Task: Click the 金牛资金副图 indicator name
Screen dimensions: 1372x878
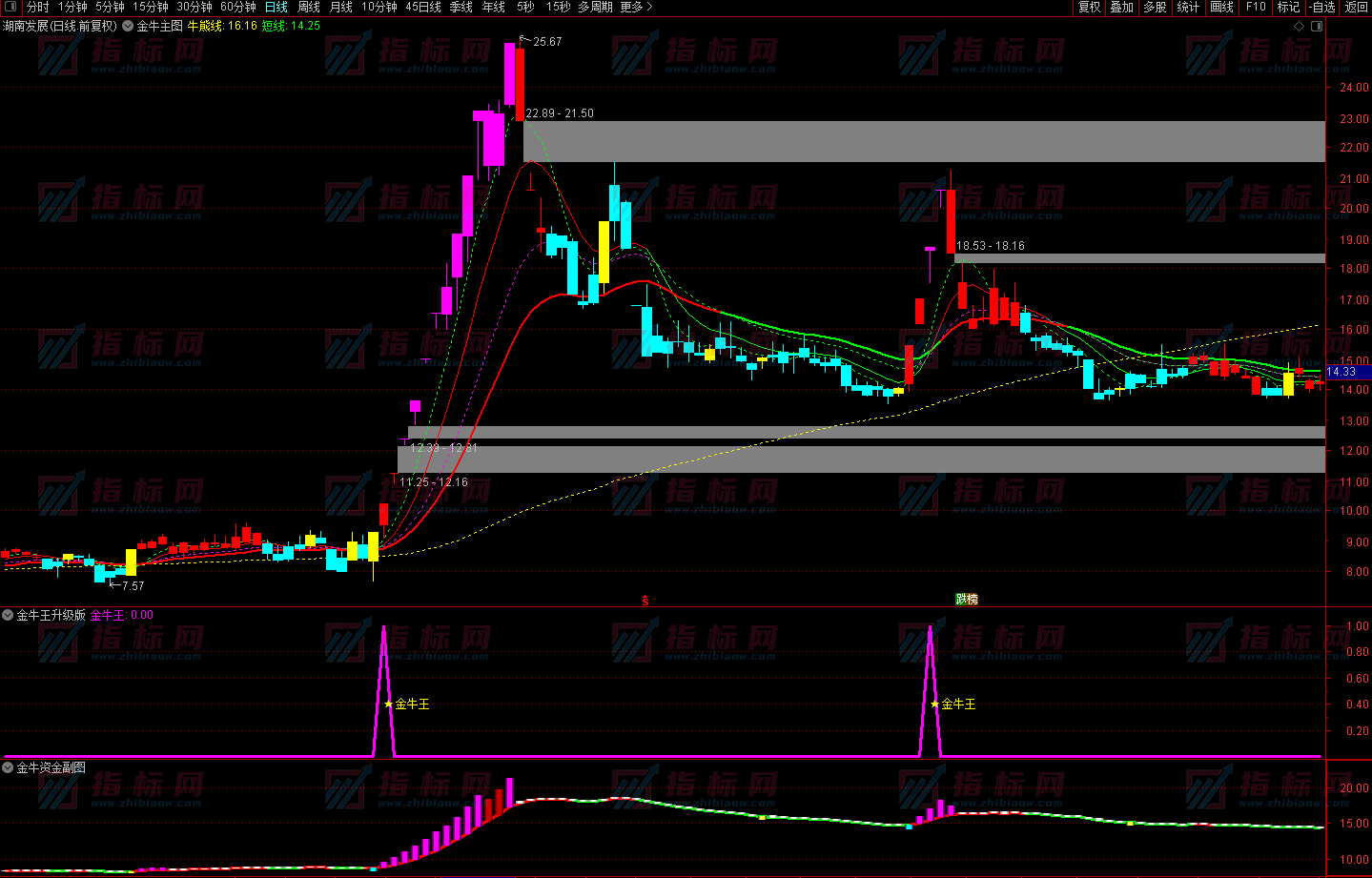Action: [51, 767]
